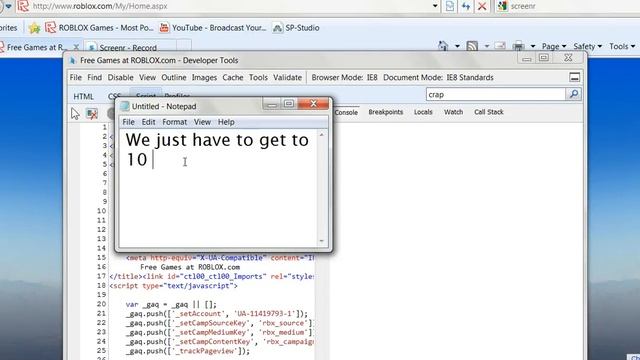Switch to the Call Stack tab

(489, 112)
